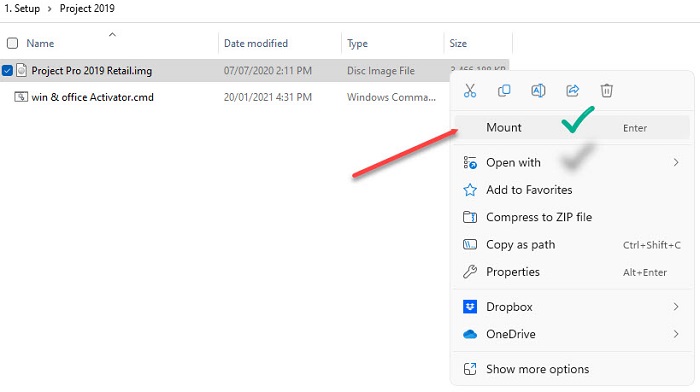
Task: Click the Disc Image File type cell
Action: 381,71
